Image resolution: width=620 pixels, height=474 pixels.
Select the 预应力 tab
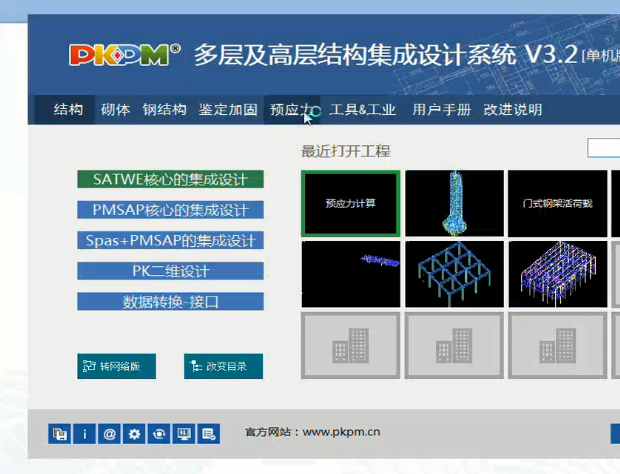coord(292,110)
